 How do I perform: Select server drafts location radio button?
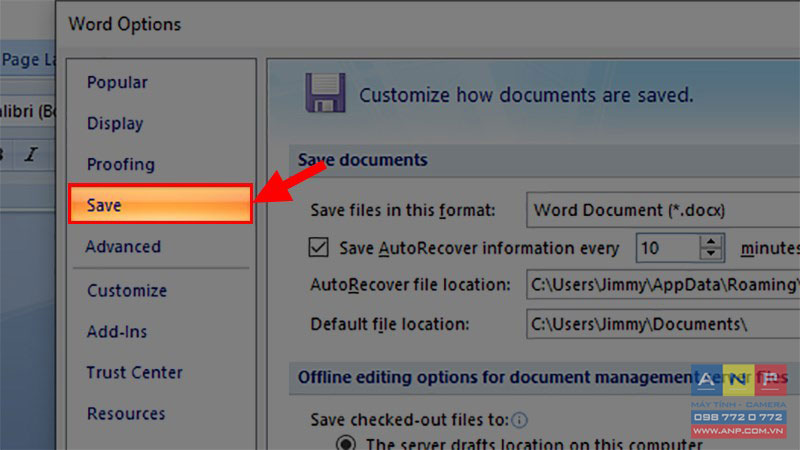point(346,443)
